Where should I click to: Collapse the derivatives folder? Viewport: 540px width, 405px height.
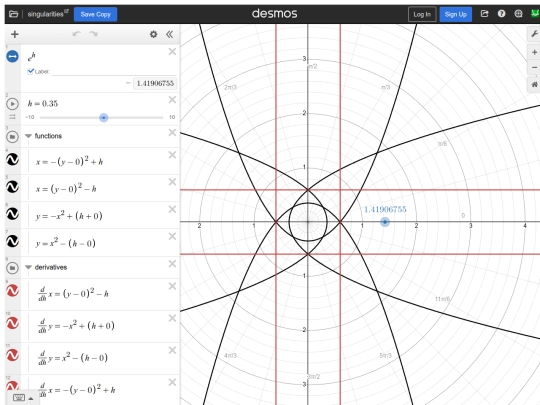click(29, 267)
